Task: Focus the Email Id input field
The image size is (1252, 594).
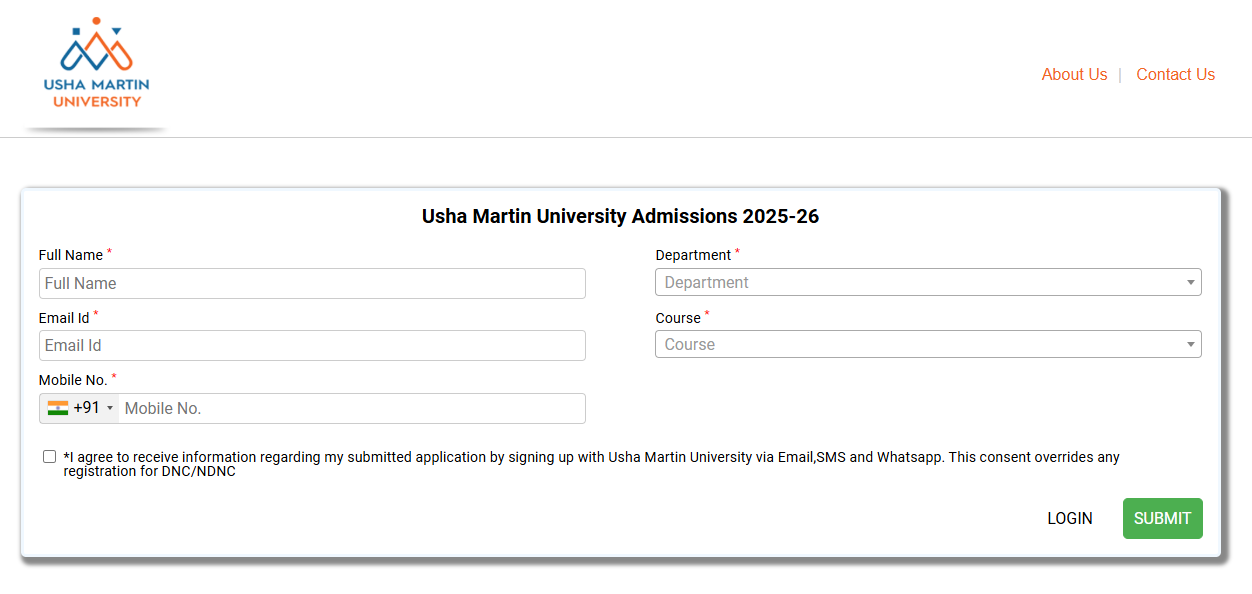Action: point(312,346)
